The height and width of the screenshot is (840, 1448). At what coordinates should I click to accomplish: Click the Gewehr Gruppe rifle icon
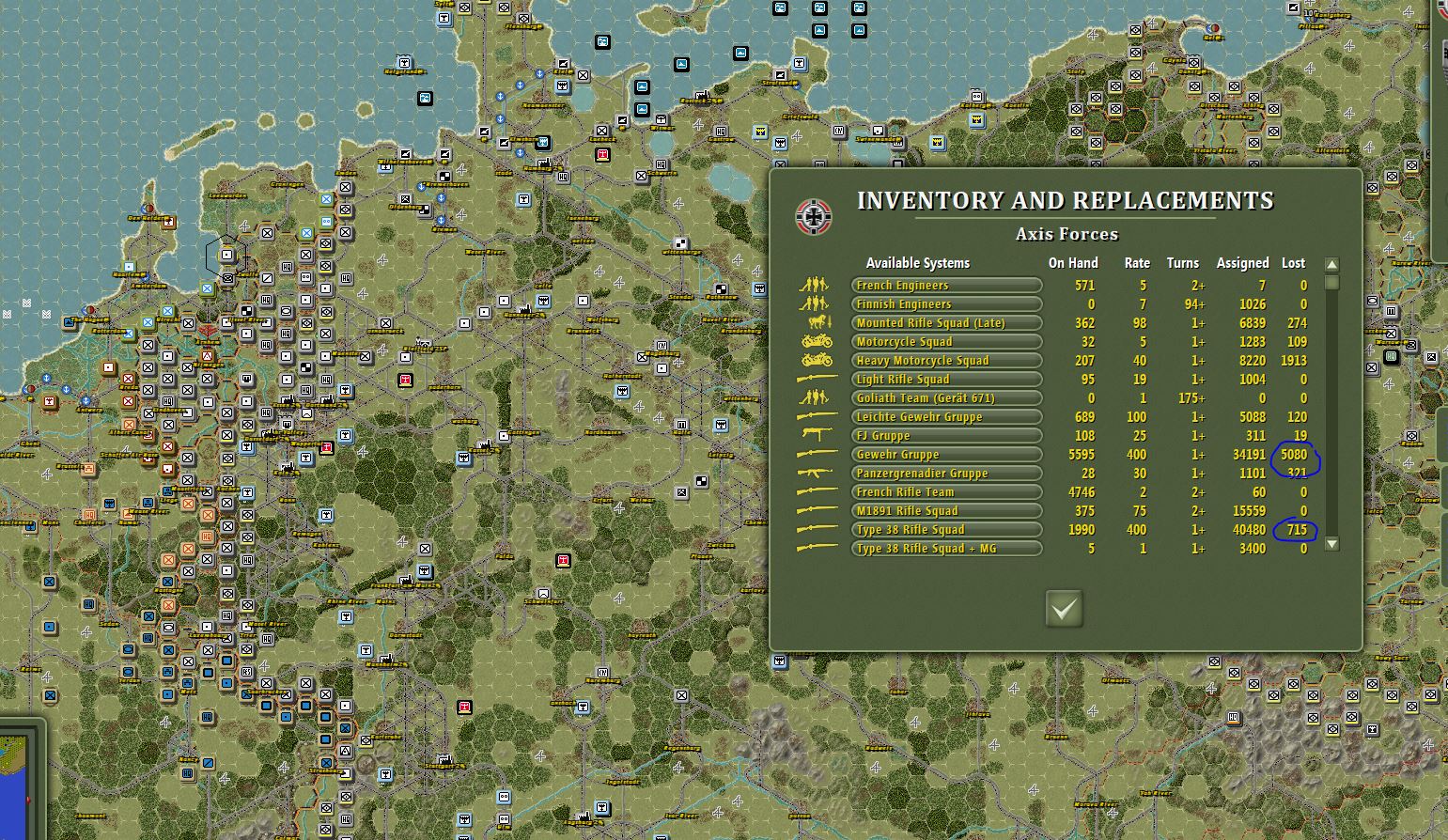click(814, 454)
